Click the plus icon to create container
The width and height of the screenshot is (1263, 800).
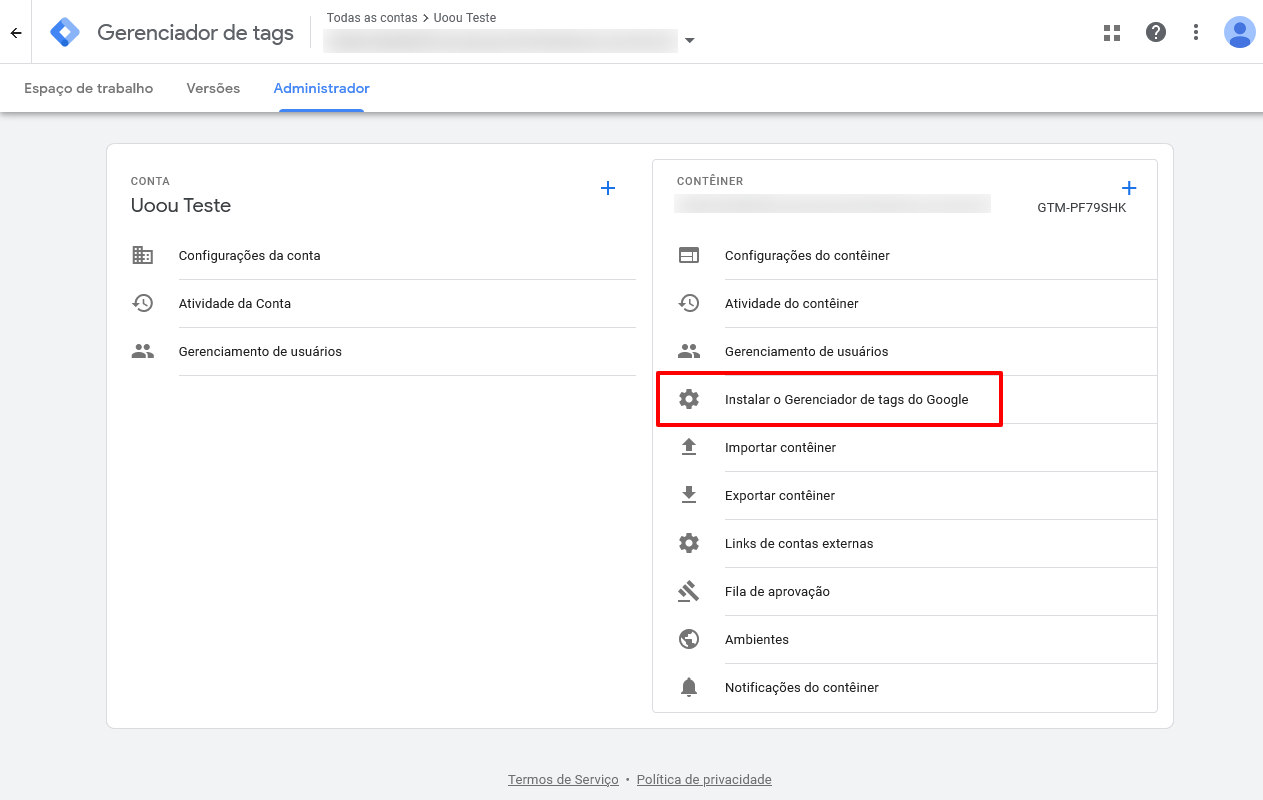point(1129,188)
